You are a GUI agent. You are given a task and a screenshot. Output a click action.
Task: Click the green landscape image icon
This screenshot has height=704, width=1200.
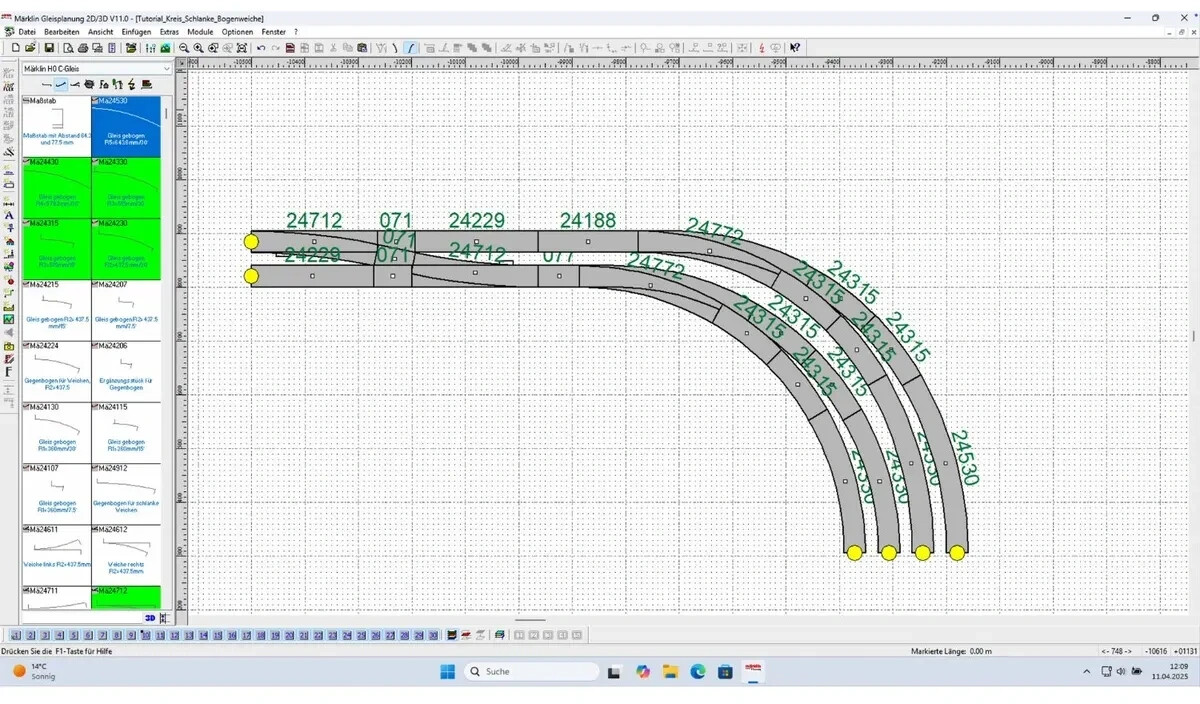click(x=165, y=47)
